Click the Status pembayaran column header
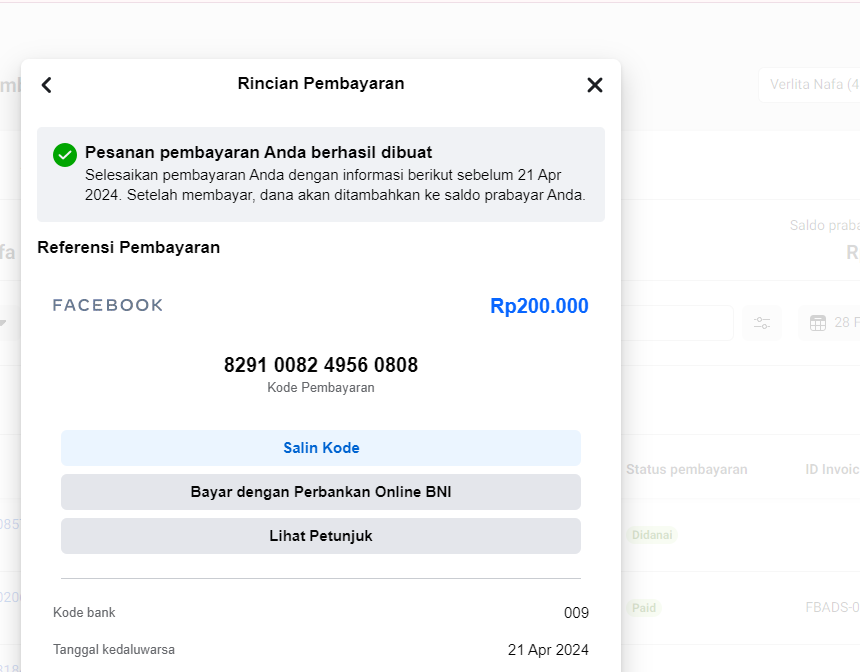Viewport: 860px width, 672px height. pos(687,470)
